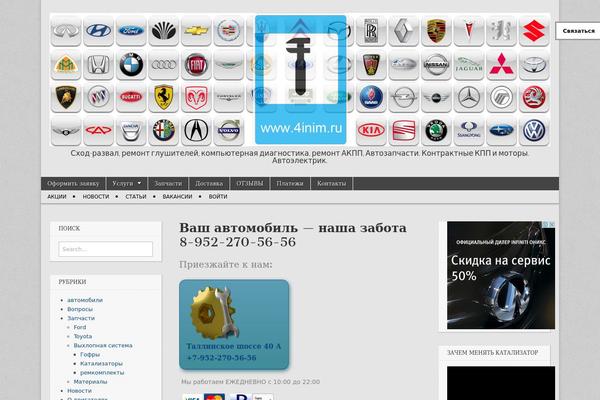Click the Cadillac logo icon
Viewport: 600px width, 400px height.
coord(228,31)
